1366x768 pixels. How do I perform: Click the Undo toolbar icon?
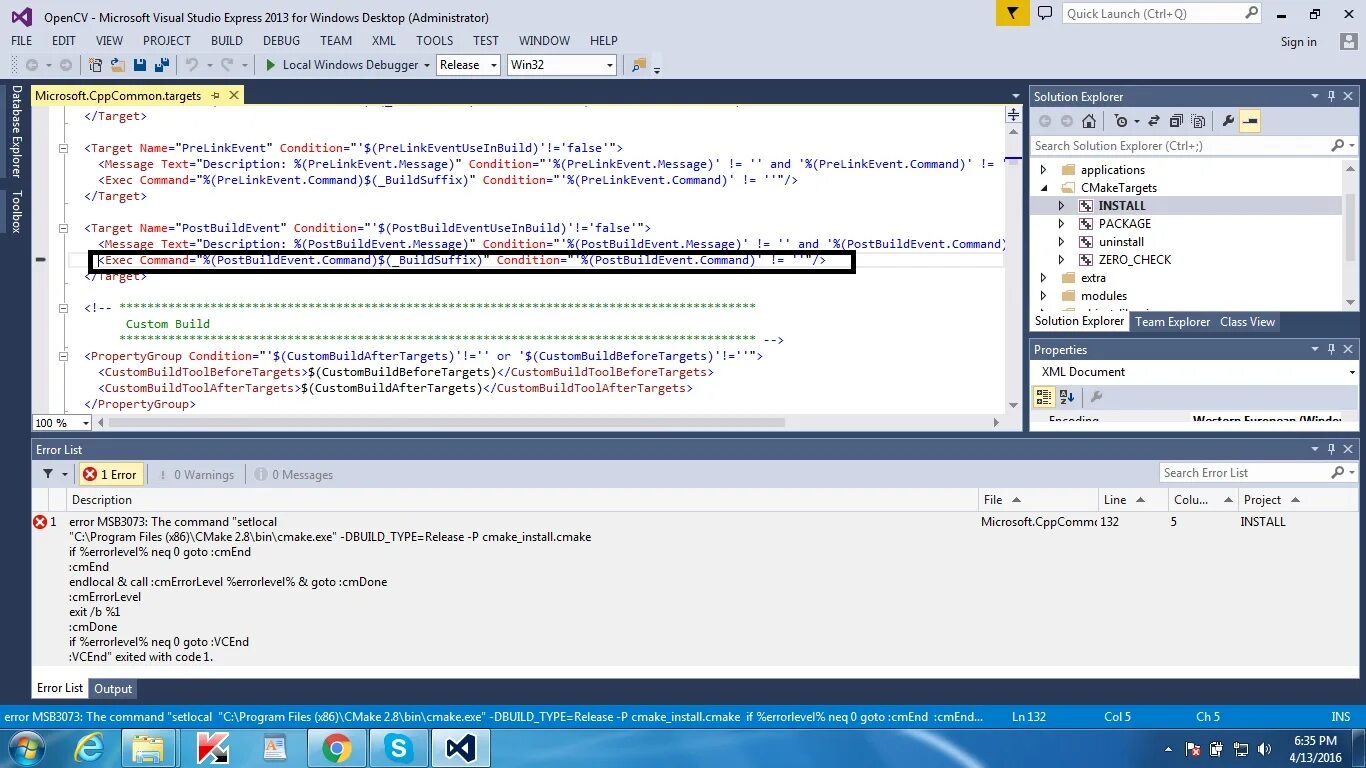[x=191, y=65]
